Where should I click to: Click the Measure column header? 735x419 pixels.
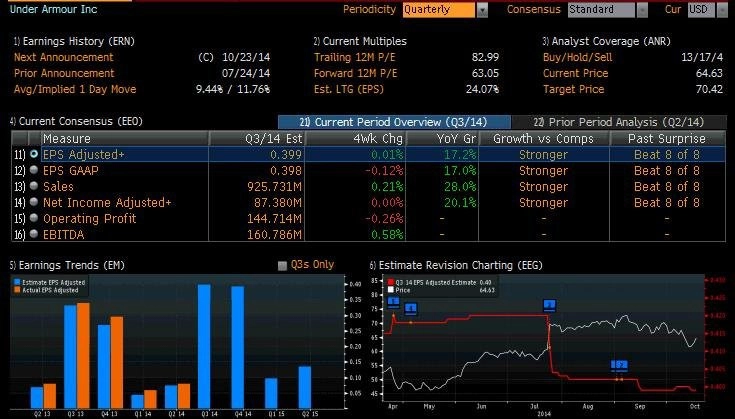[x=125, y=139]
